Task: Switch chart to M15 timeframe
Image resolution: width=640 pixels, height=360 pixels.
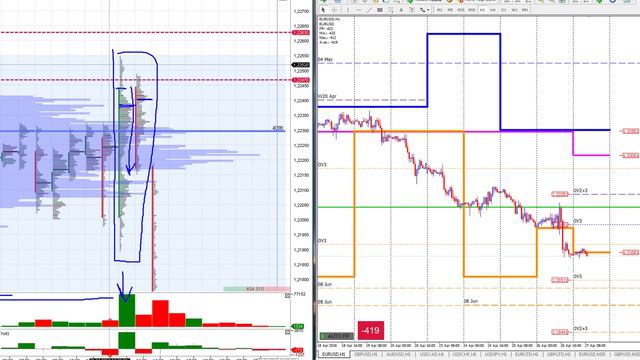Action: click(x=461, y=10)
